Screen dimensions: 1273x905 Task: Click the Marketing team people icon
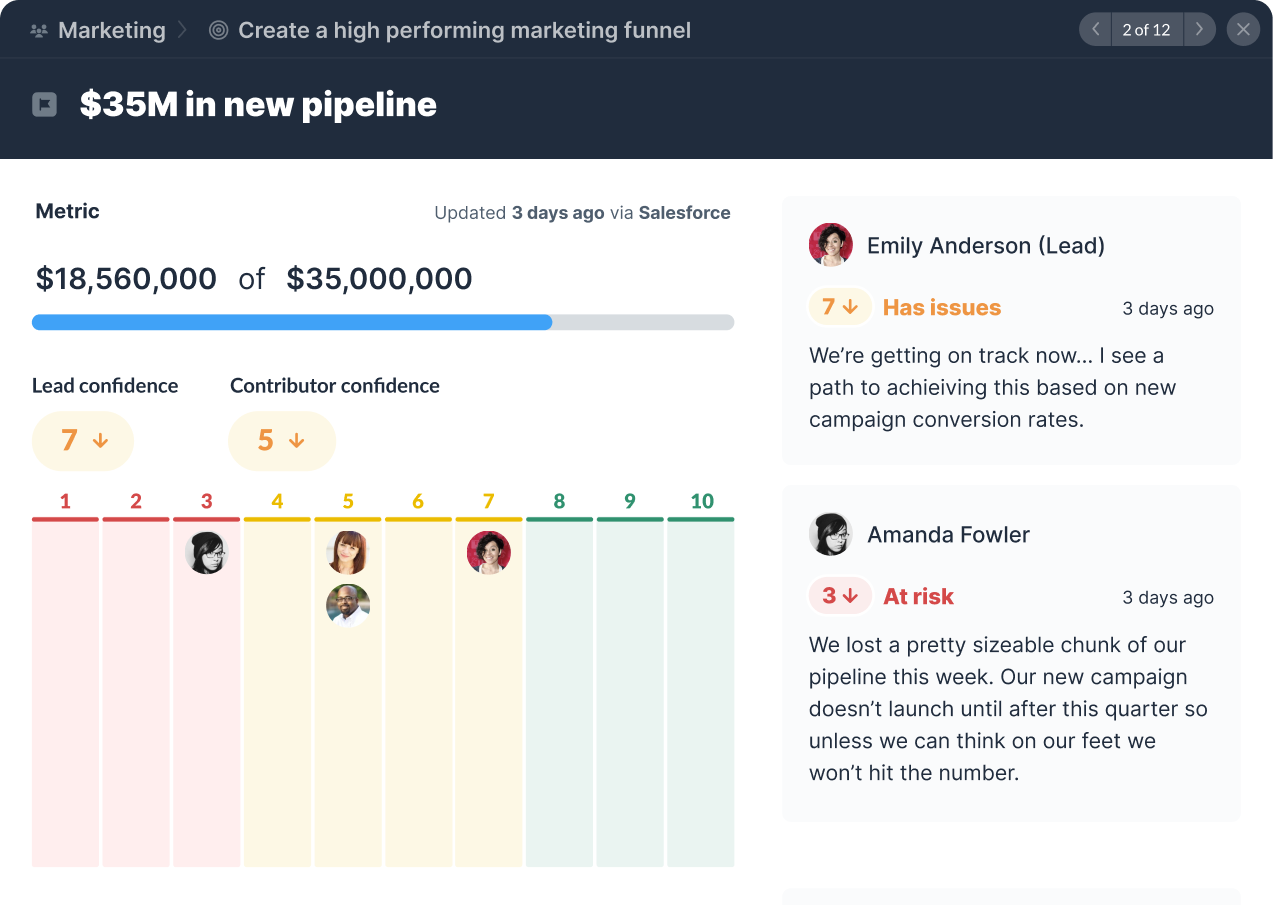coord(39,31)
